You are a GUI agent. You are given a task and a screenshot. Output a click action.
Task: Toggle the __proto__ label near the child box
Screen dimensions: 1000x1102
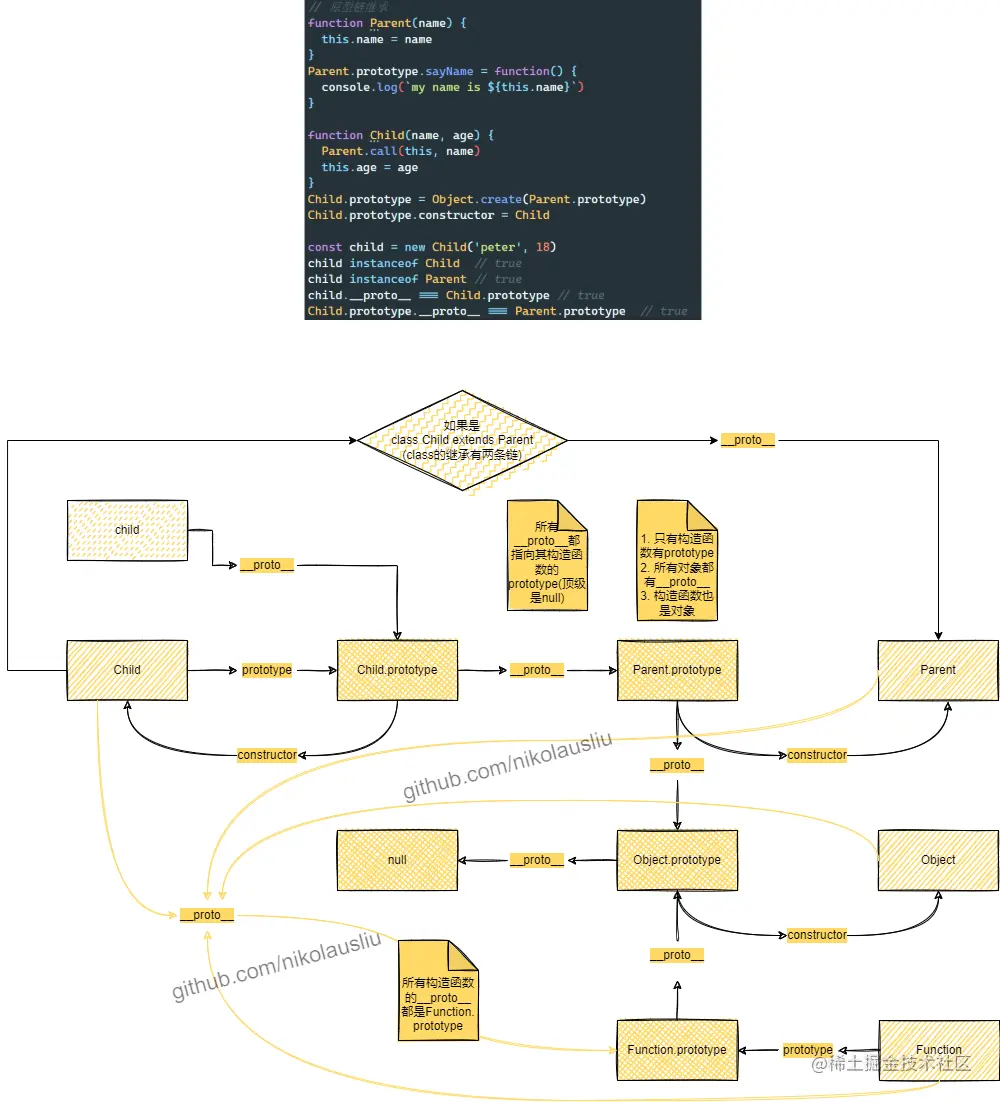pyautogui.click(x=266, y=564)
